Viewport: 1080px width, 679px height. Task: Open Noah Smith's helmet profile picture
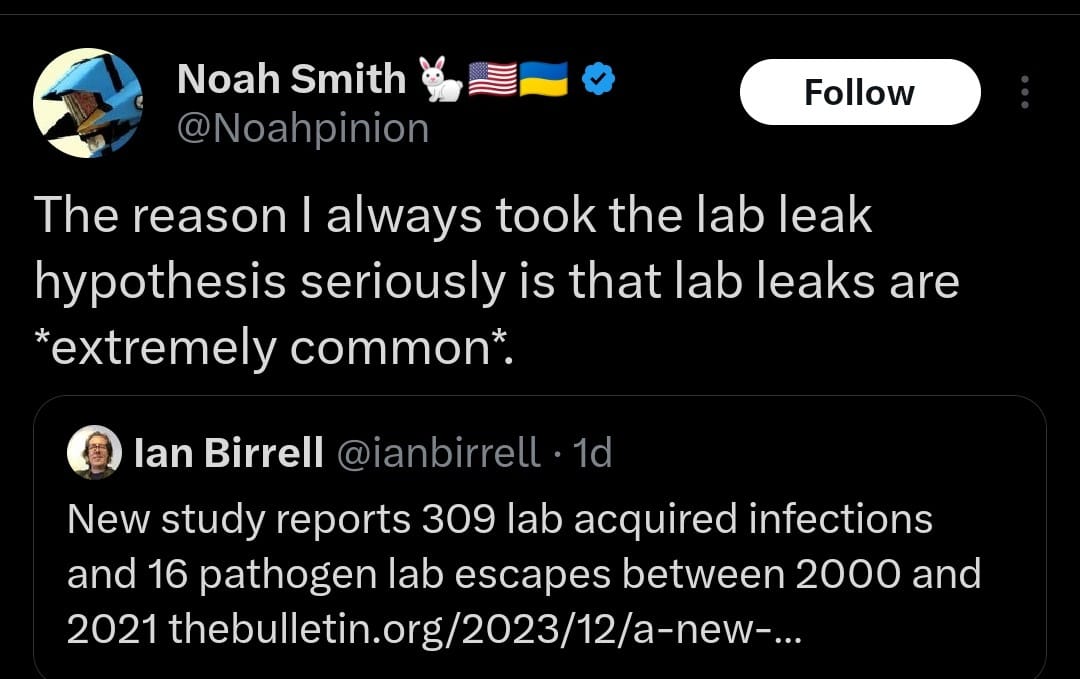coord(87,103)
